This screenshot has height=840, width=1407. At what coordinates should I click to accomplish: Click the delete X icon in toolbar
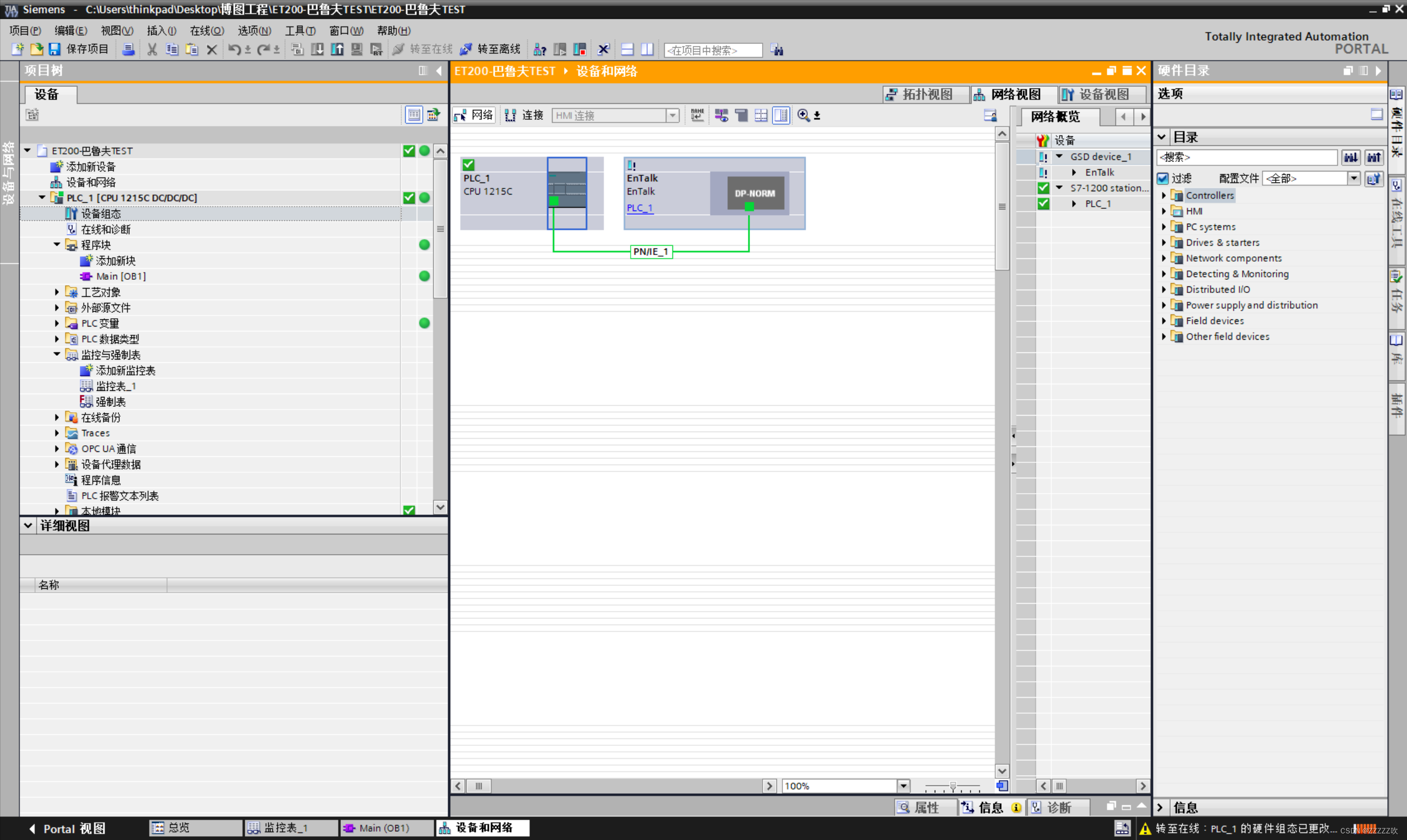click(212, 50)
